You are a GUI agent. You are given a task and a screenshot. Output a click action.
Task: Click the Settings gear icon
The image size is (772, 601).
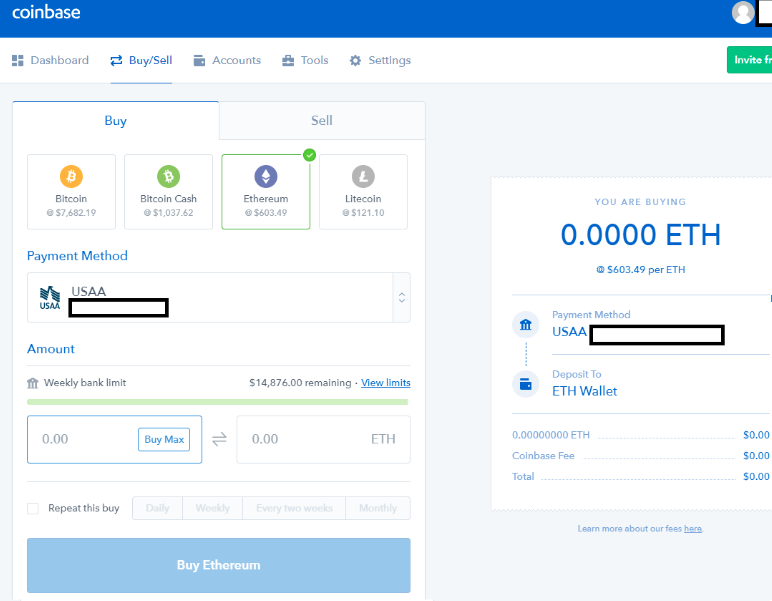[x=355, y=61]
